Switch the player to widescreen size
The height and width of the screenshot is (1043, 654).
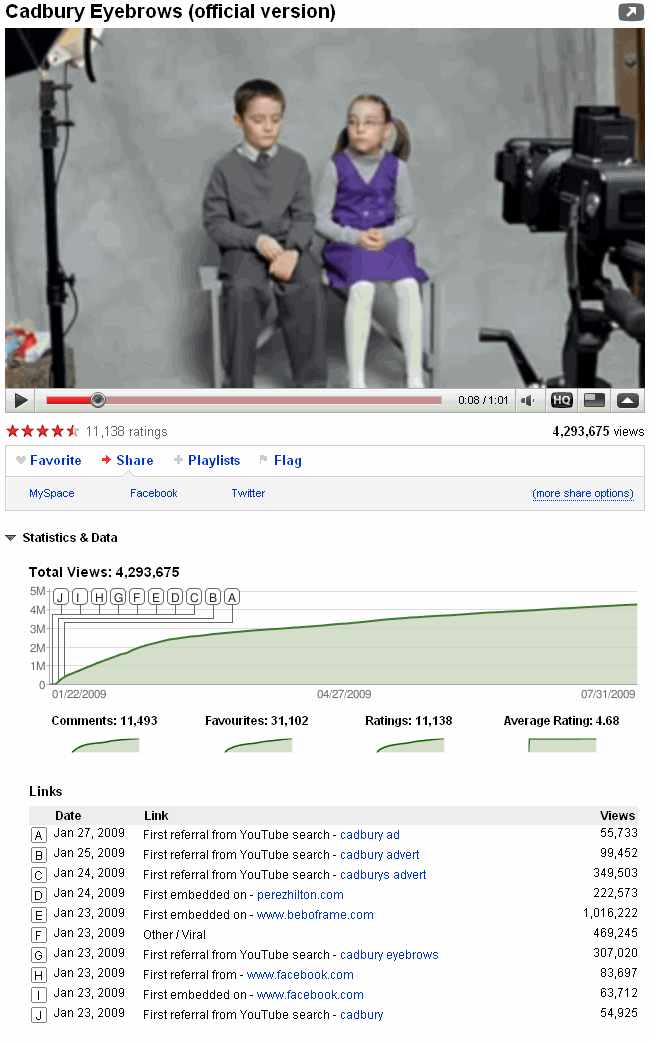coord(594,400)
